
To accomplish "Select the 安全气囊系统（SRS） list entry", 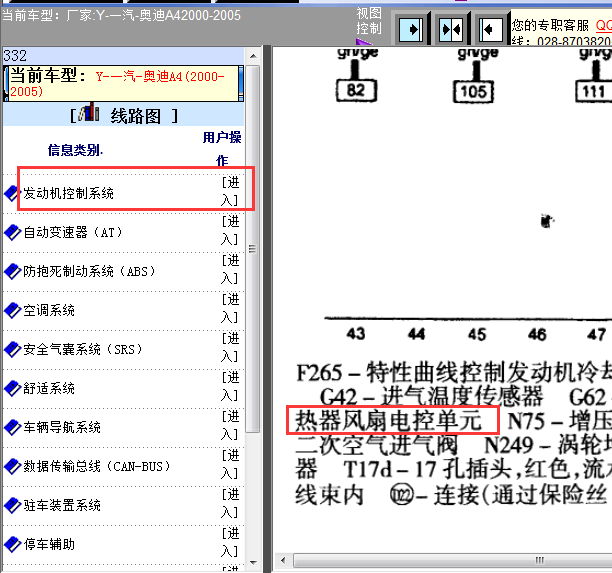I will click(82, 349).
